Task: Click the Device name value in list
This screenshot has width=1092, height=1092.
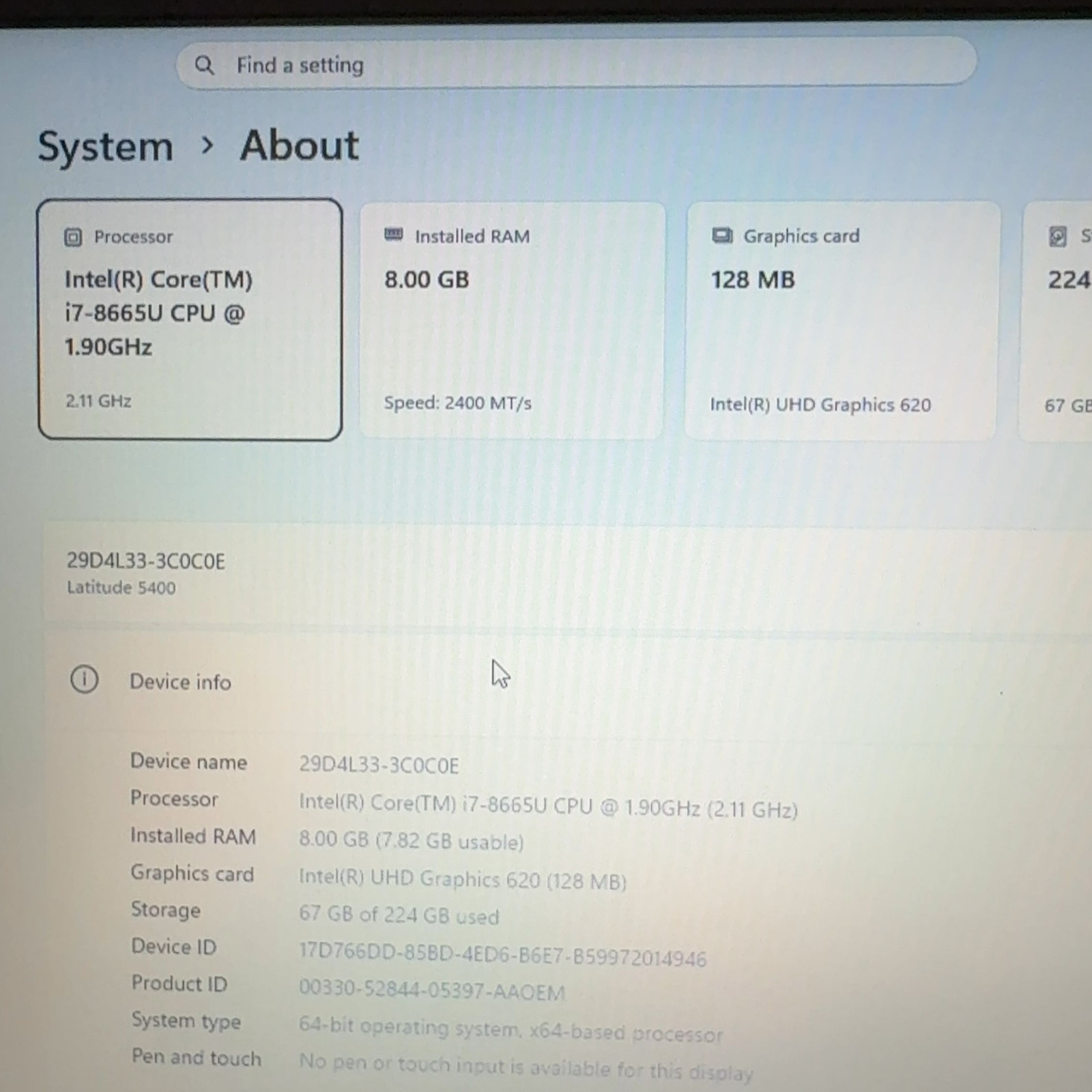Action: click(x=379, y=765)
